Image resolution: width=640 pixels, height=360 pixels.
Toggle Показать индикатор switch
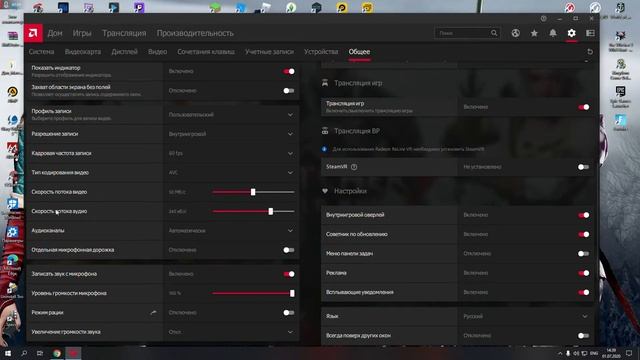tap(289, 71)
